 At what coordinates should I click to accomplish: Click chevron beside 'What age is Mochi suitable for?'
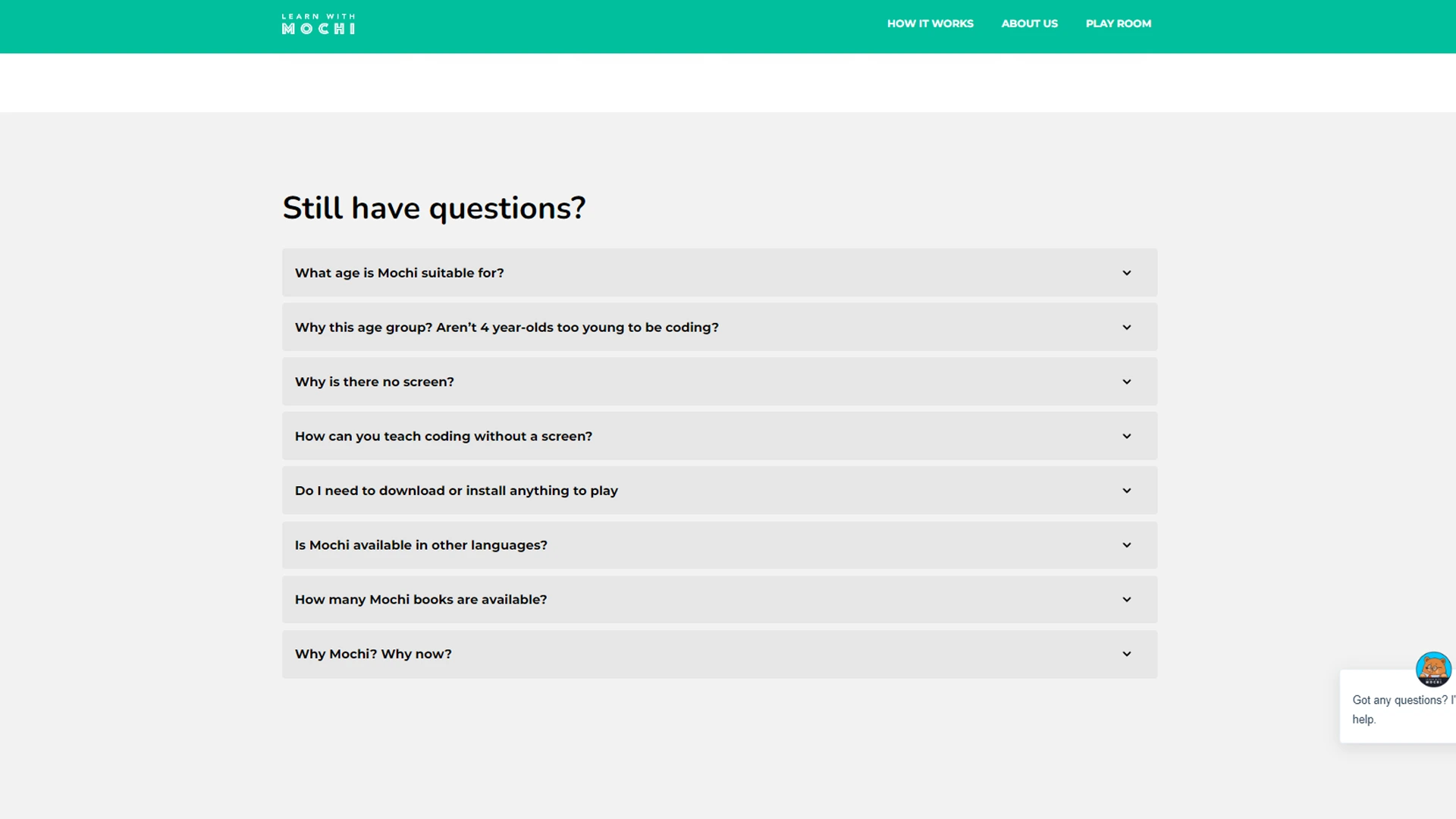(x=1126, y=273)
